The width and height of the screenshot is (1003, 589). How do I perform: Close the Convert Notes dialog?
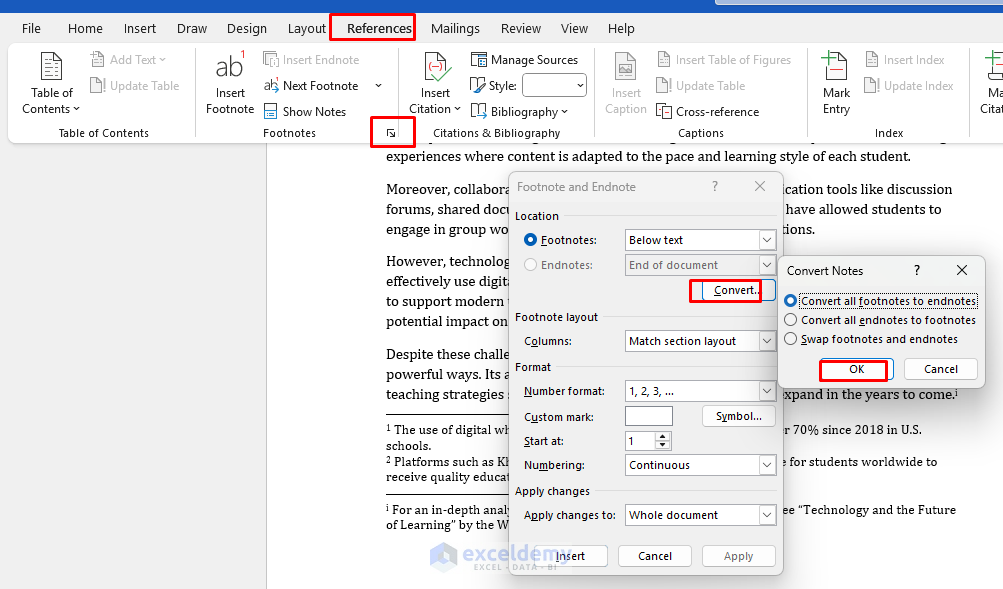pos(961,270)
